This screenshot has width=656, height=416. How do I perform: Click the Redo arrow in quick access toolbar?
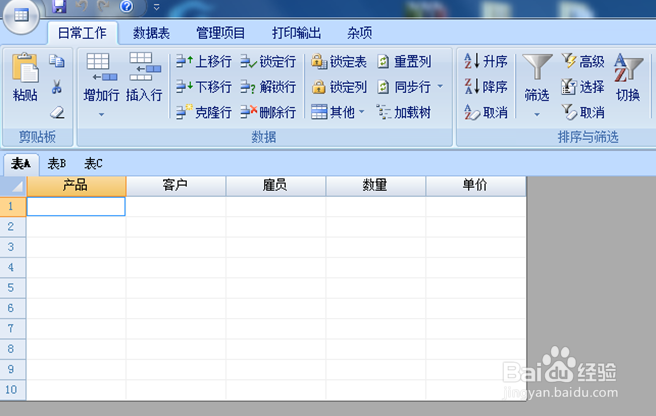[103, 6]
